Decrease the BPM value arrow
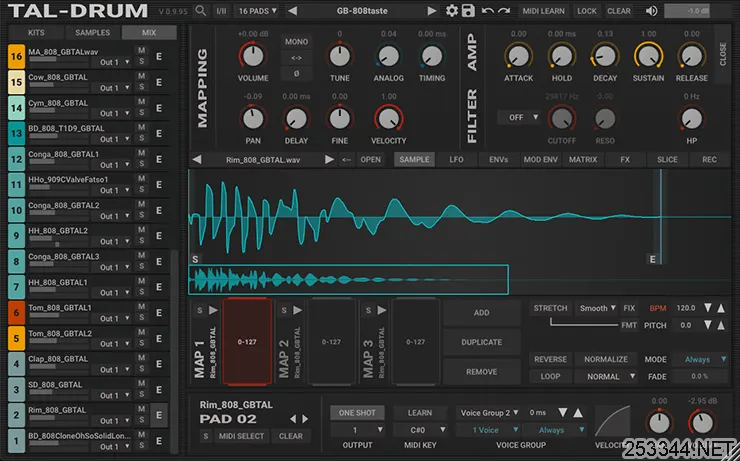Image resolution: width=740 pixels, height=461 pixels. point(707,308)
